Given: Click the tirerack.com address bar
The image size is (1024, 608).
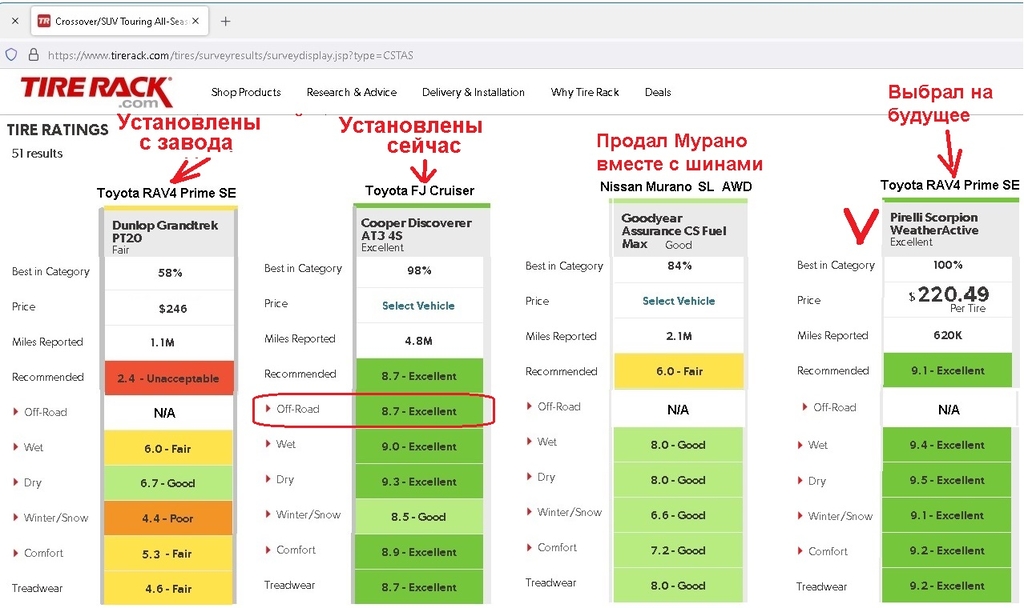Looking at the screenshot, I should pyautogui.click(x=231, y=56).
